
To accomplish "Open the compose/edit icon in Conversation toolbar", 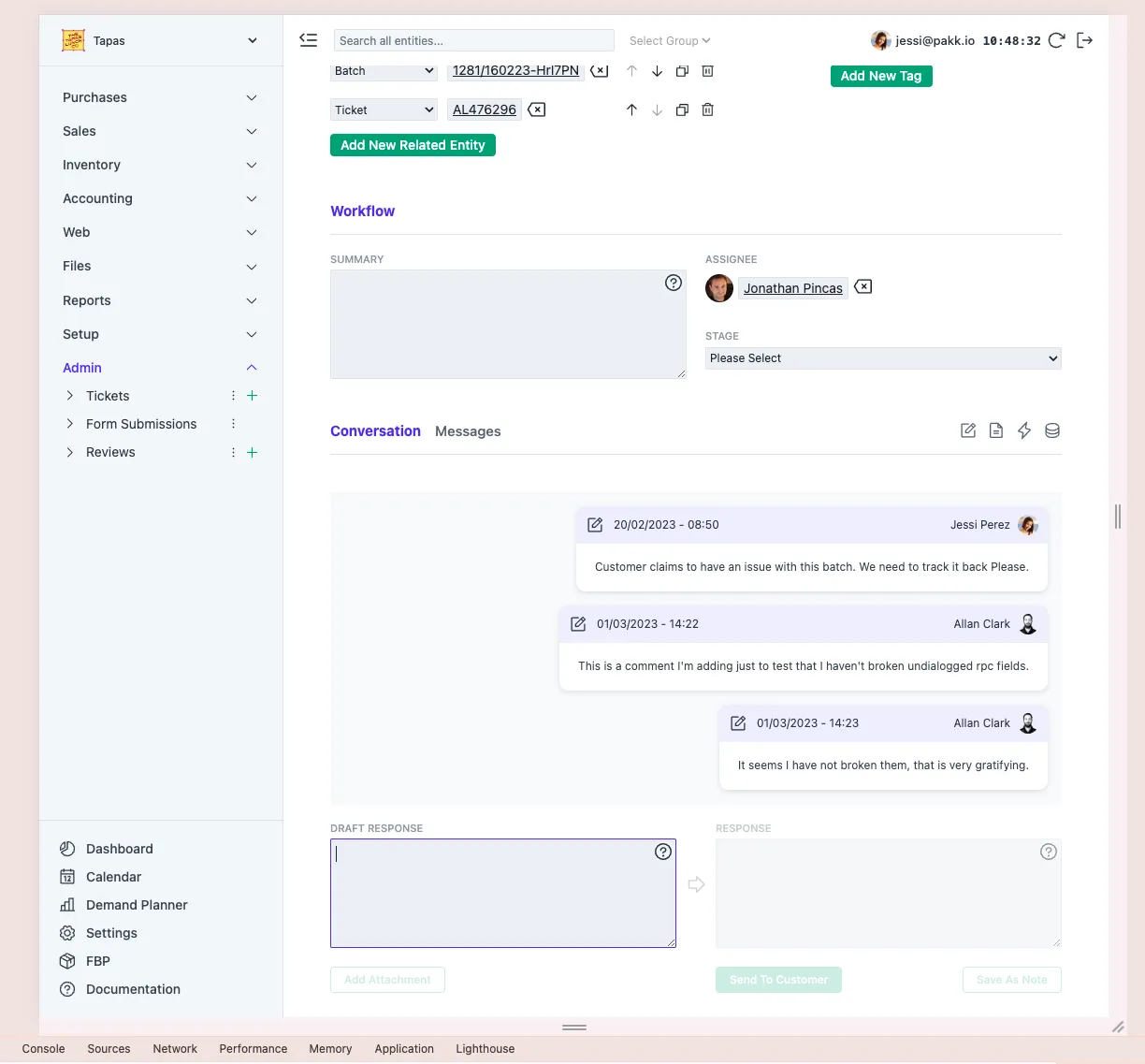I will tap(968, 430).
